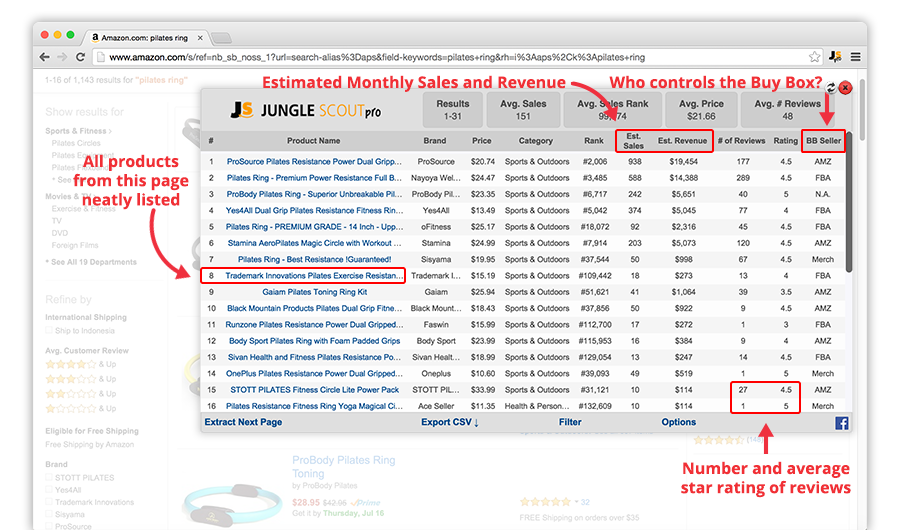Open Body Sport Pilates Ring link
Screen dimensions: 900x530
pyautogui.click(x=314, y=341)
